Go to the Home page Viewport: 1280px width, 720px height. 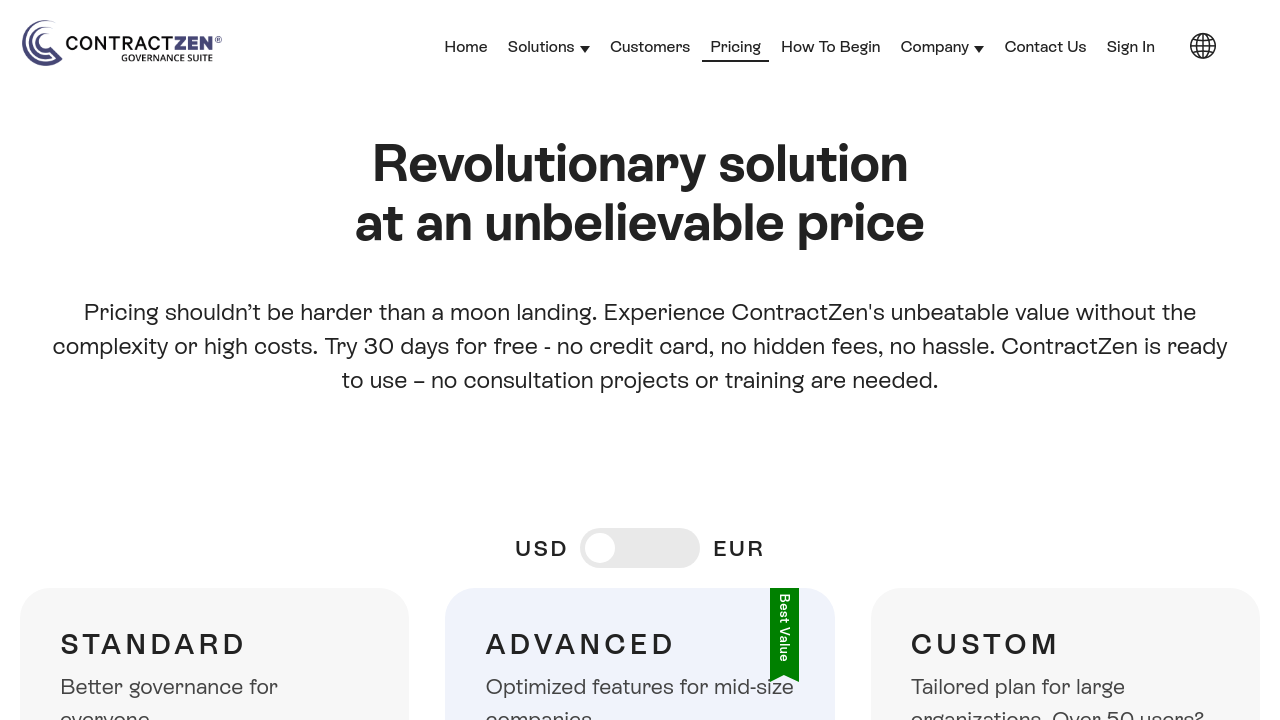[466, 47]
